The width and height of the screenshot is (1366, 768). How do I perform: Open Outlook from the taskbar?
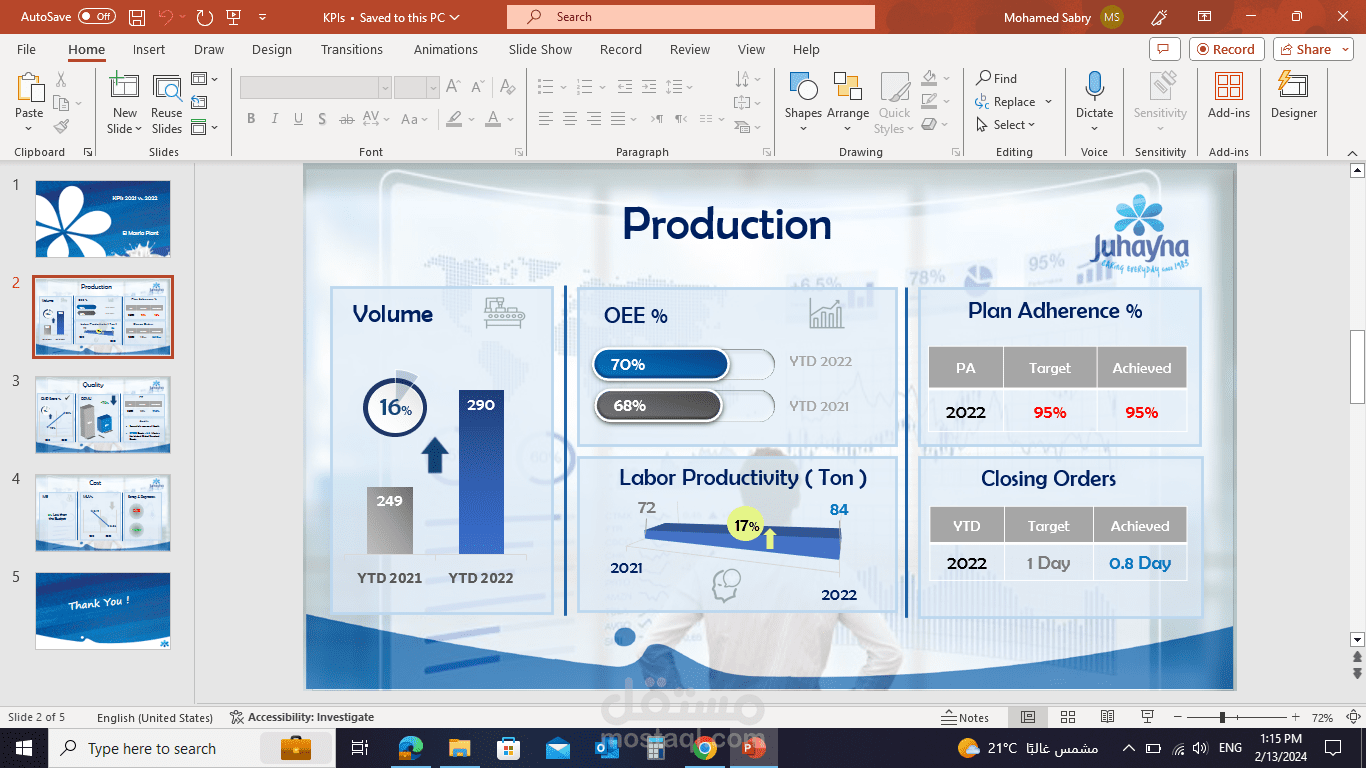pyautogui.click(x=606, y=748)
